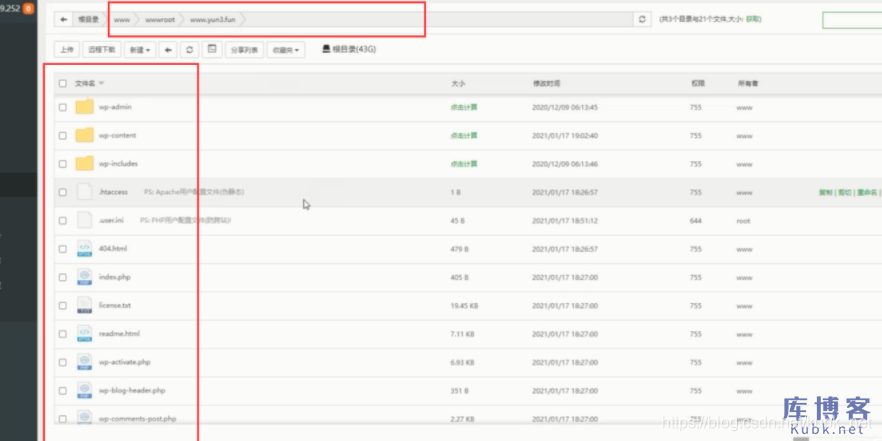Viewport: 882px width, 441px height.
Task: Click the file name license.txt
Action: pyautogui.click(x=115, y=305)
